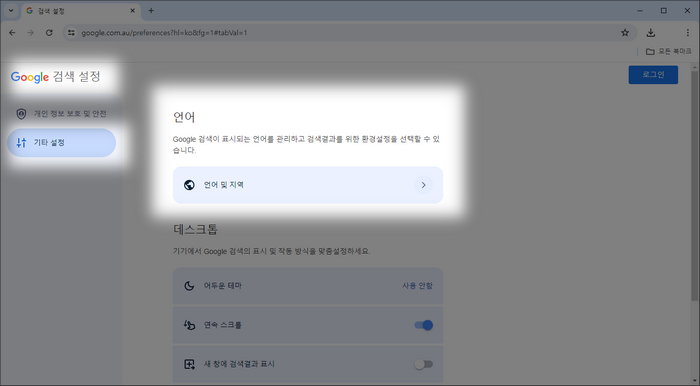Open the 사용 안함 dark theme value
Image resolution: width=700 pixels, height=386 pixels.
[417, 286]
